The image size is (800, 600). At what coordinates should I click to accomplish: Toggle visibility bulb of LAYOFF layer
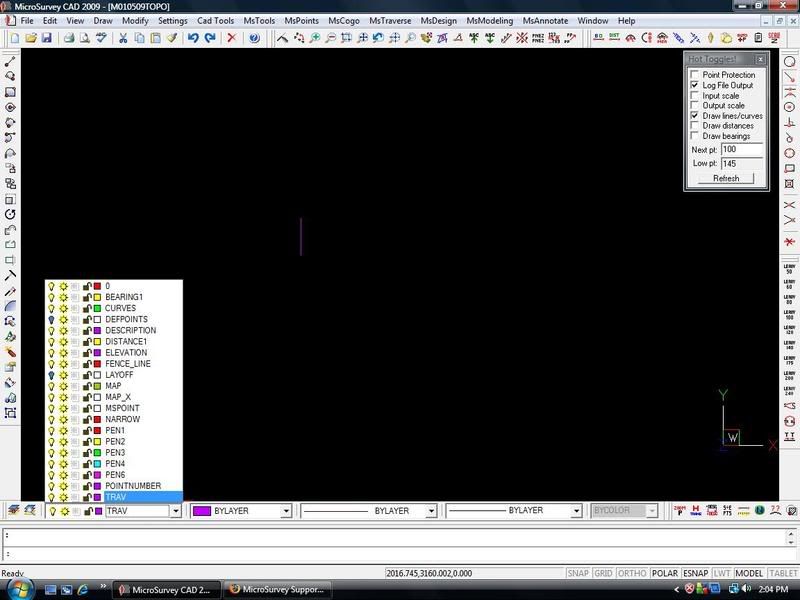tap(51, 375)
